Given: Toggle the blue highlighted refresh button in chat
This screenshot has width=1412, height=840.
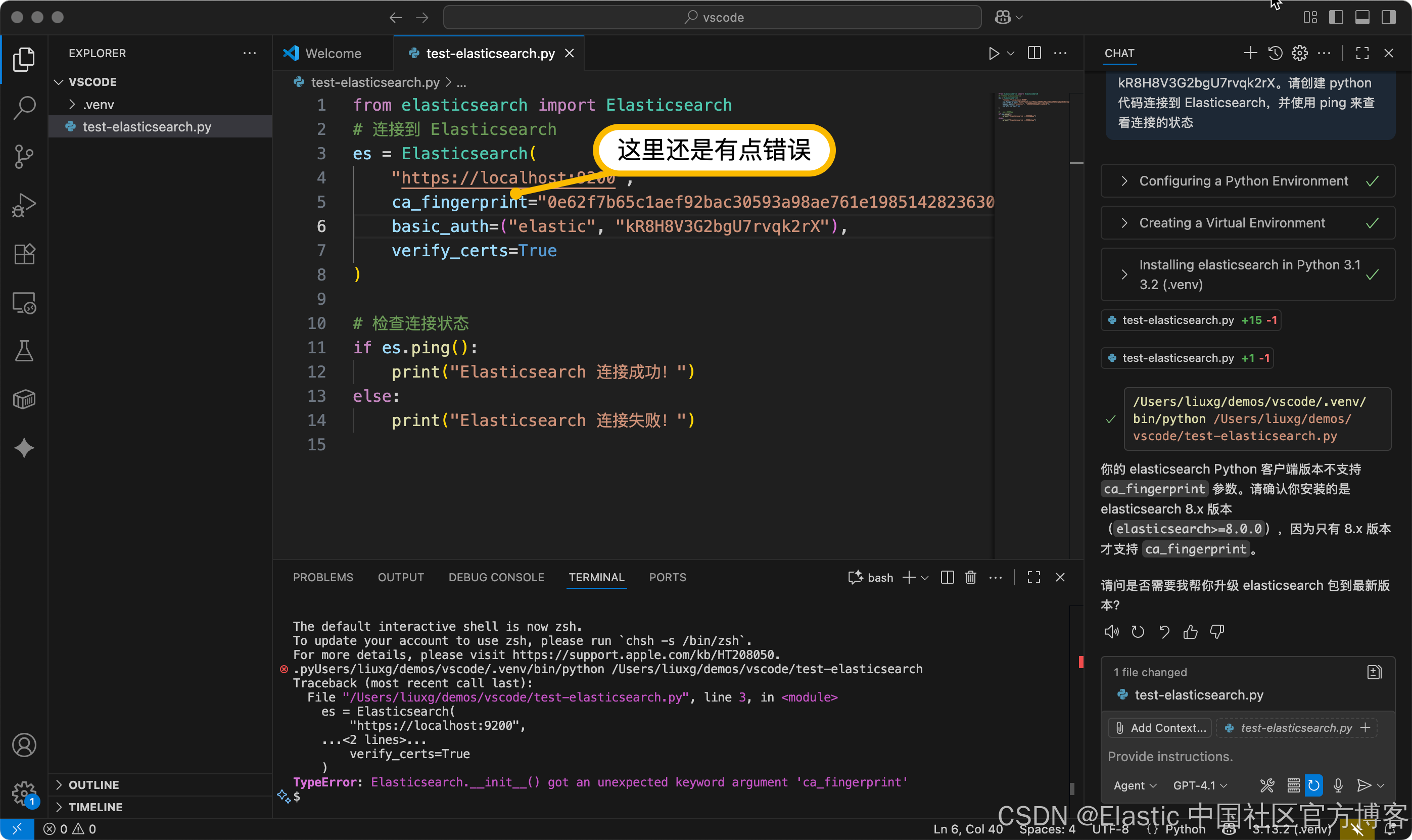Looking at the screenshot, I should (1313, 785).
